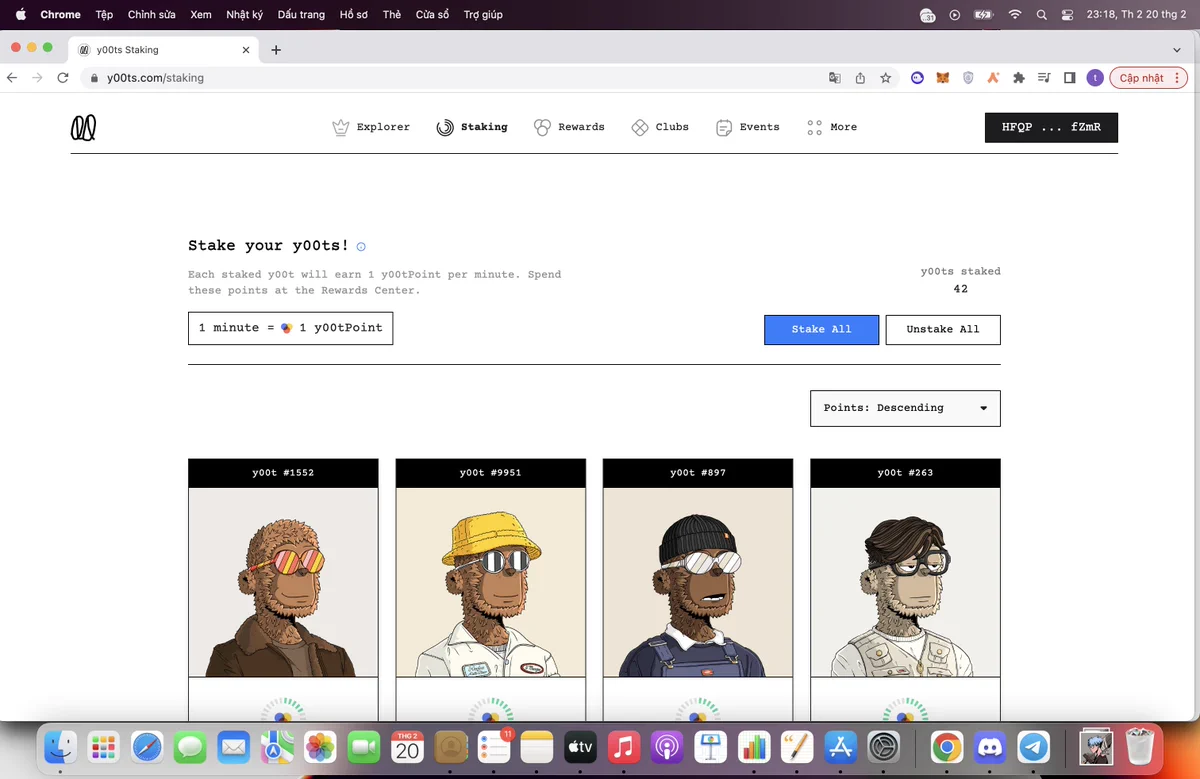Click the y00ts logo in the header
1200x779 pixels.
(83, 127)
